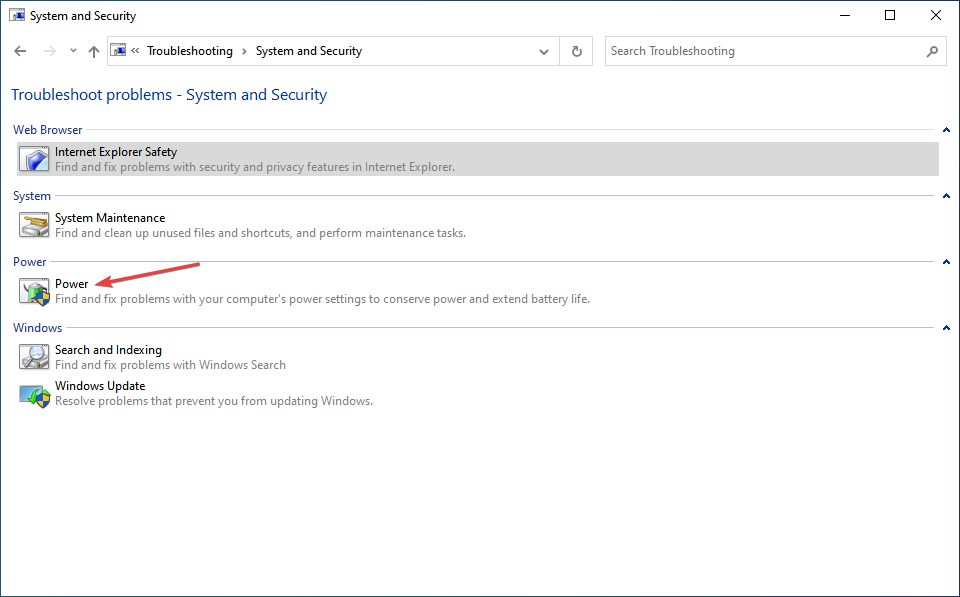Open the Windows Update troubleshooter icon
This screenshot has height=597, width=960.
34,396
